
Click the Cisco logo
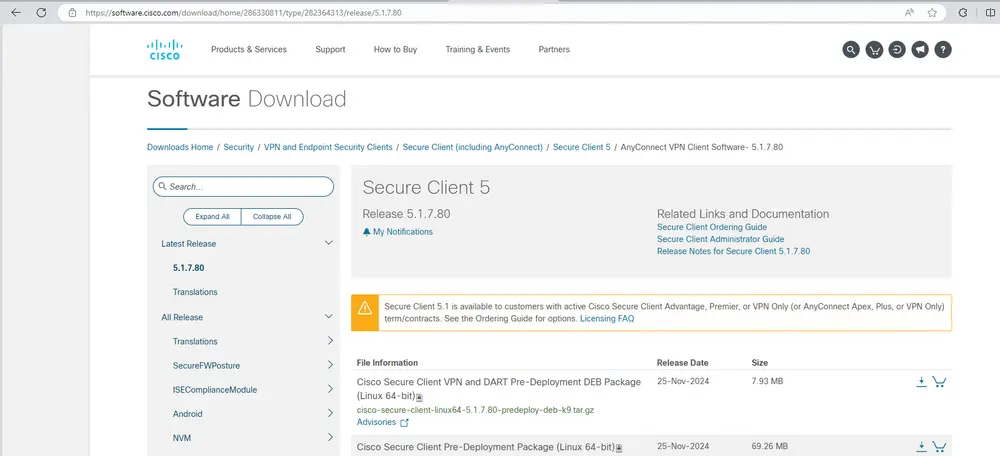[165, 49]
